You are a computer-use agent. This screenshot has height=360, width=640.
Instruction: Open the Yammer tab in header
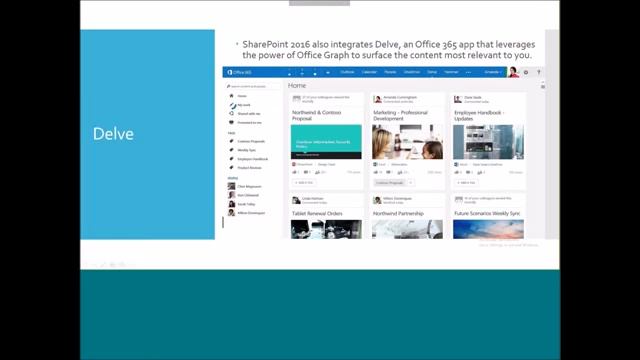(451, 72)
